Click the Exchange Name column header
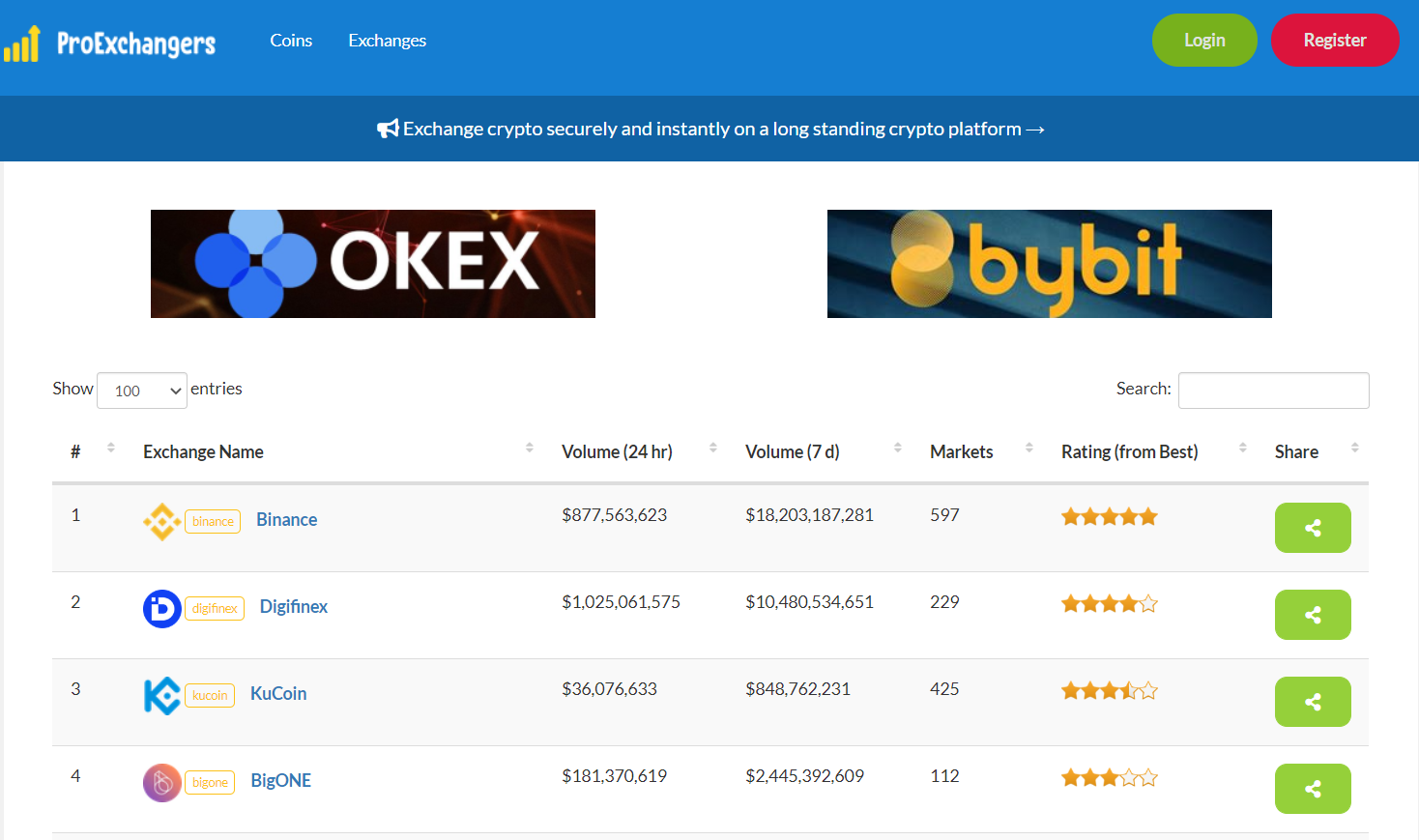 (x=203, y=451)
